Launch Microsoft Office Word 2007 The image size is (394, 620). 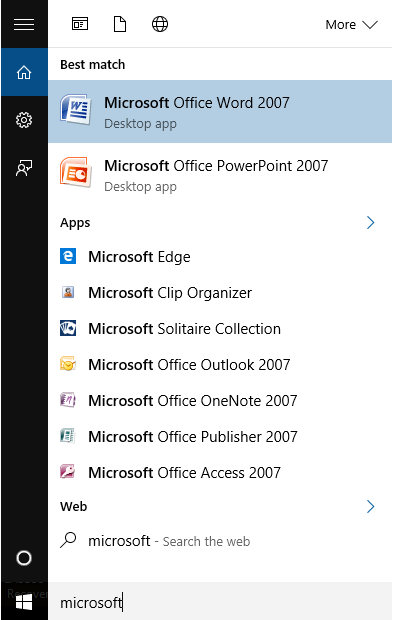(x=220, y=112)
